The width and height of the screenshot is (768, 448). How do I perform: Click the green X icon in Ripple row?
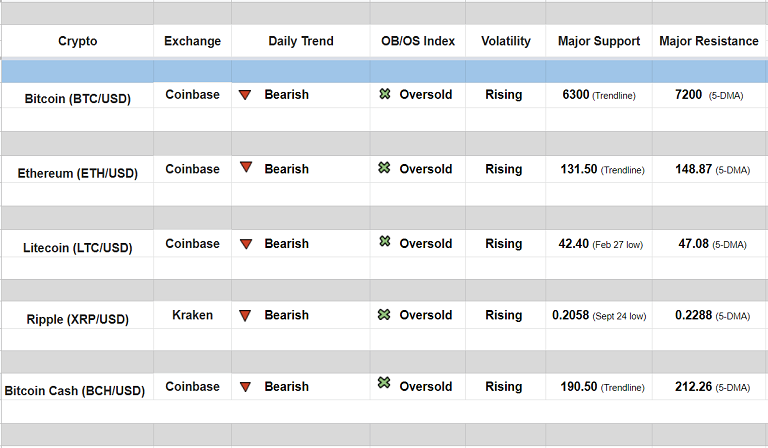384,315
